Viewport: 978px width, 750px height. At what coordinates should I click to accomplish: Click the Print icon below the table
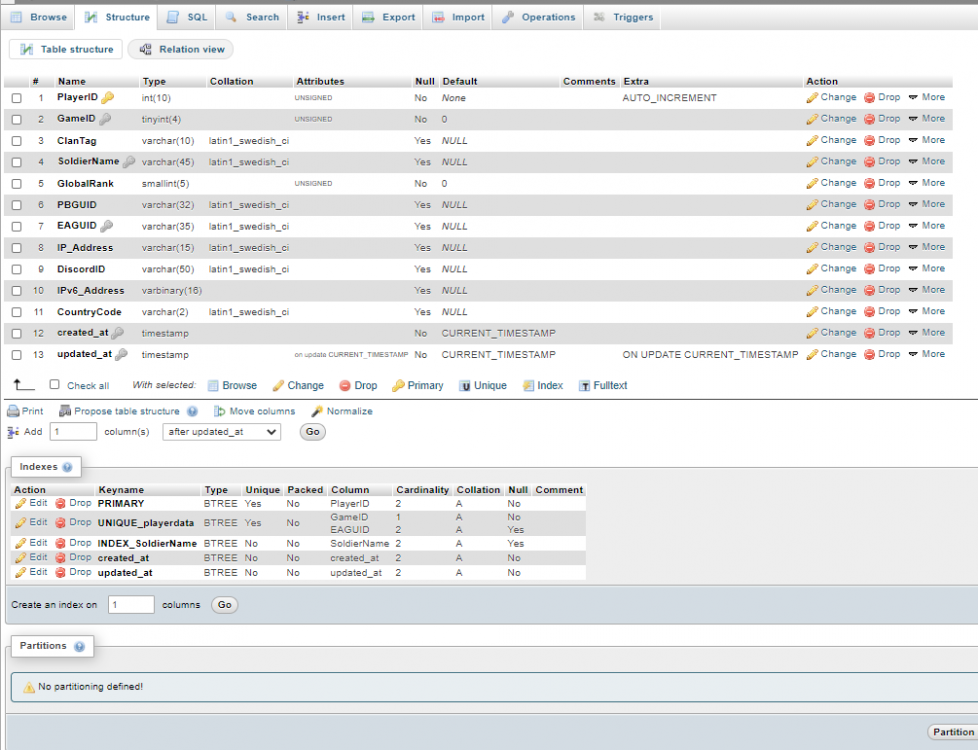point(13,411)
